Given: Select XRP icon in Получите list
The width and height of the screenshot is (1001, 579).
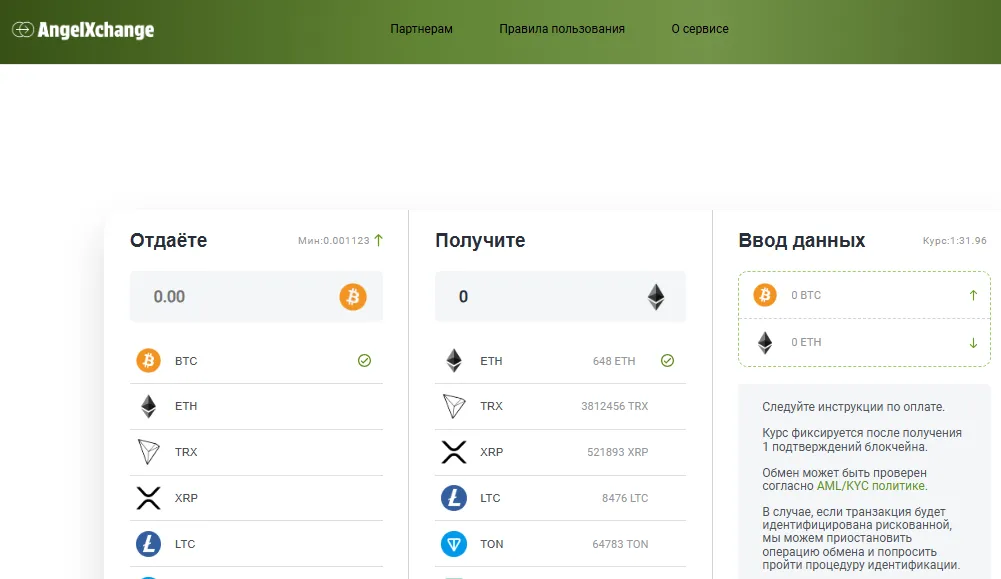Looking at the screenshot, I should coord(454,452).
